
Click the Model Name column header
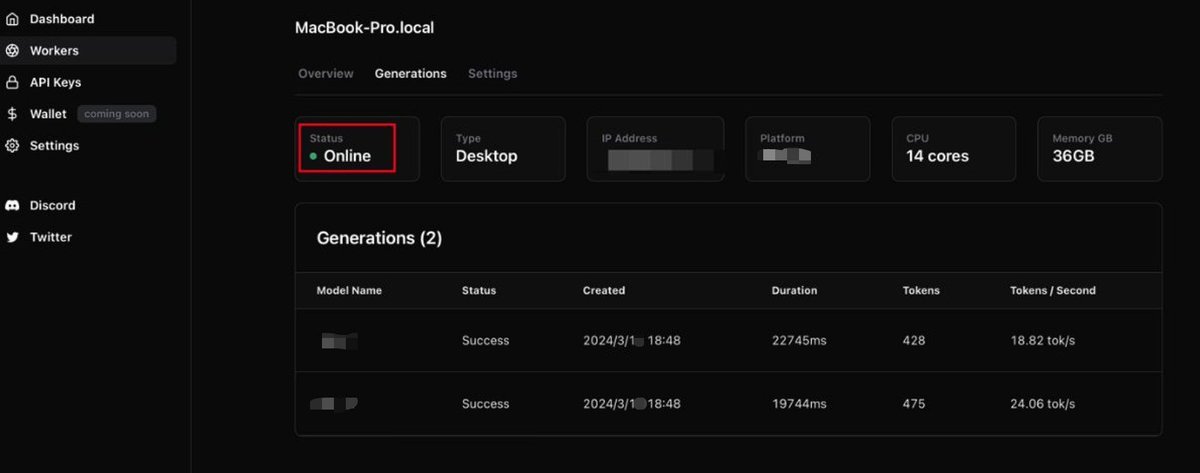coord(349,291)
